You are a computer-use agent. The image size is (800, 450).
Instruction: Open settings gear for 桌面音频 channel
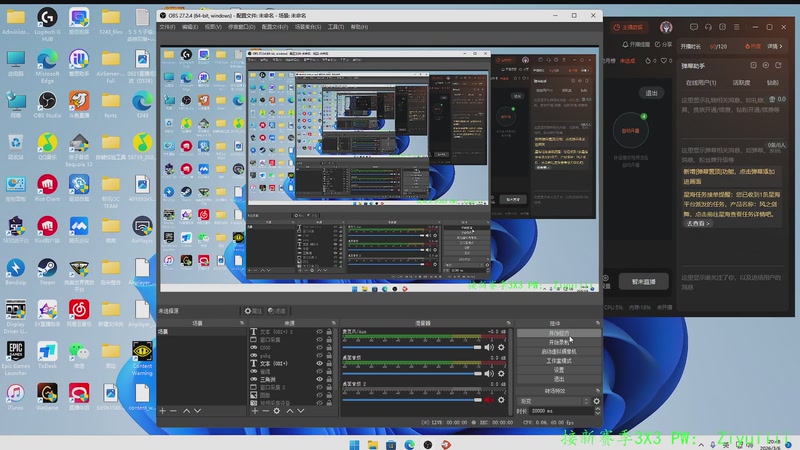[501, 373]
